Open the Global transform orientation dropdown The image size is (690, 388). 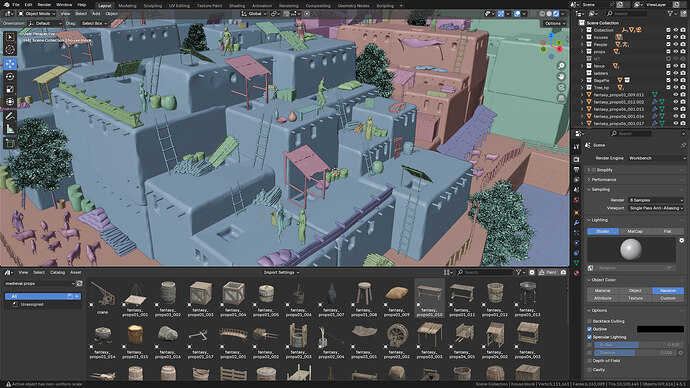click(x=254, y=14)
